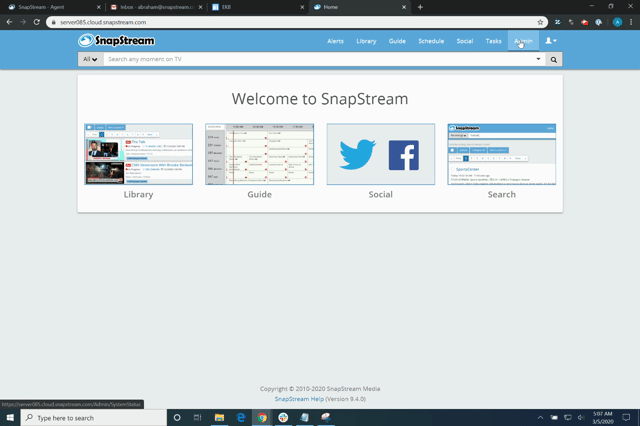Open the Search thumbnail
The image size is (640, 426).
pos(502,154)
